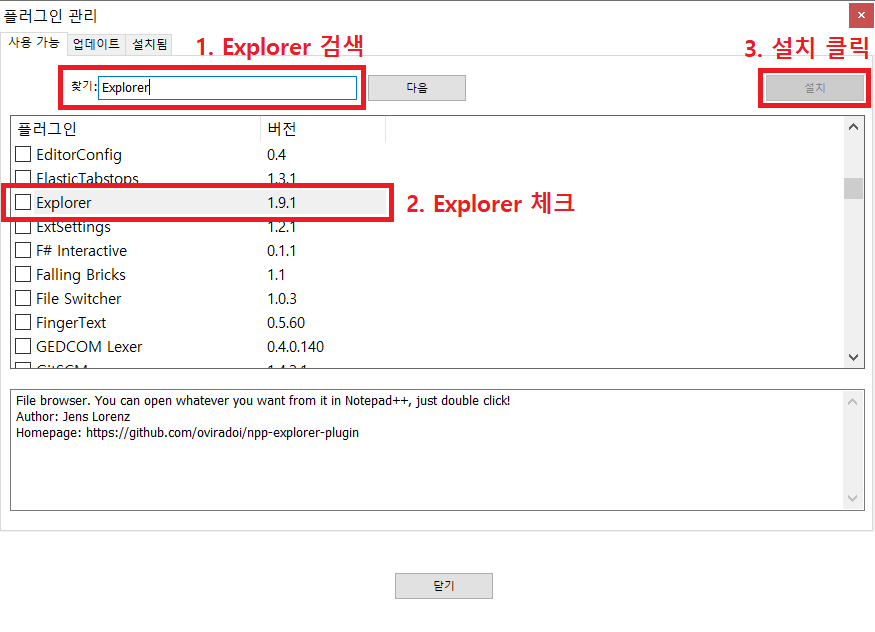Enable the FingerText checkbox
The height and width of the screenshot is (632, 875).
tap(23, 322)
